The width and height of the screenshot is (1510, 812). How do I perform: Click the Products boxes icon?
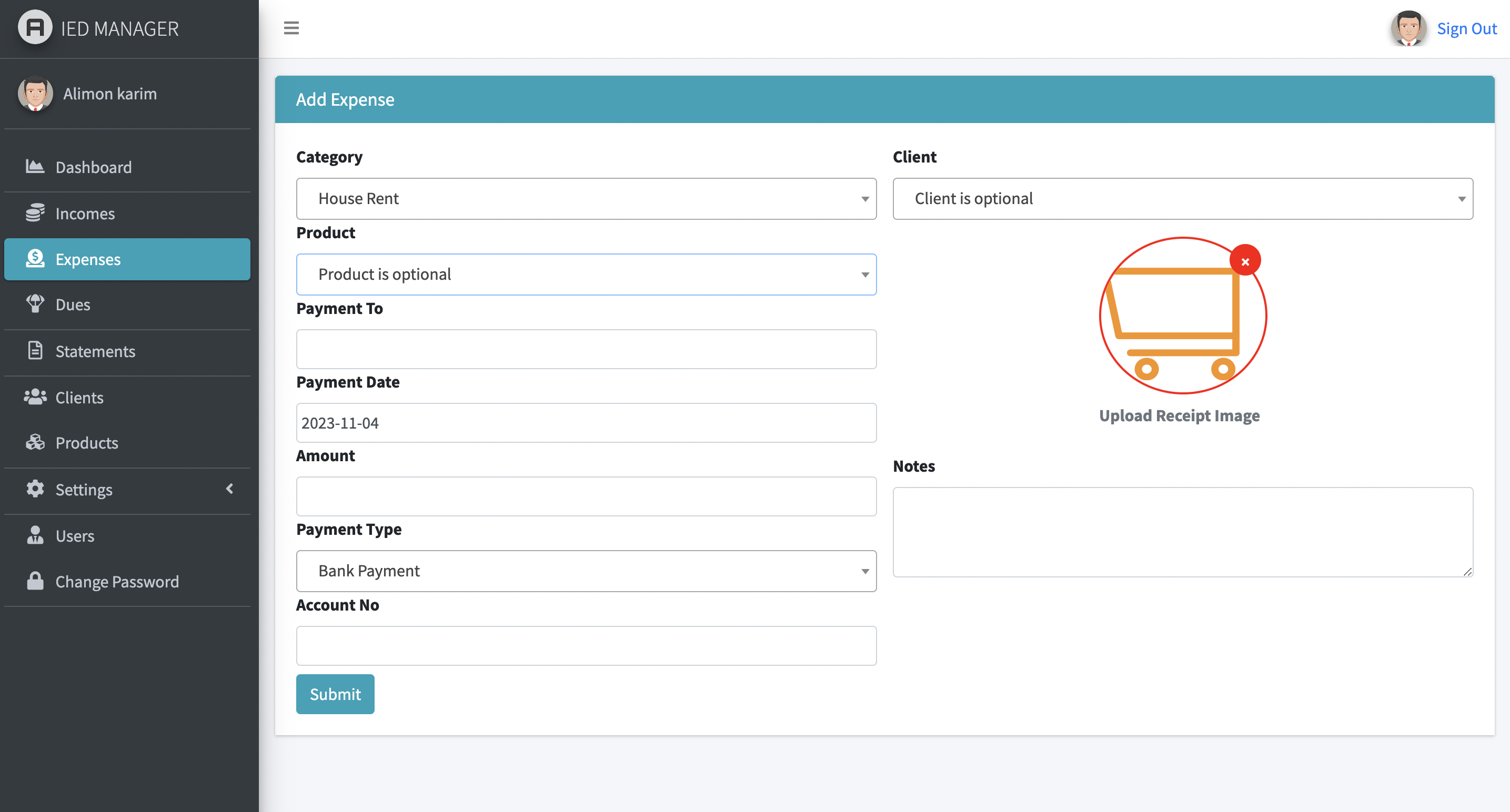[35, 443]
